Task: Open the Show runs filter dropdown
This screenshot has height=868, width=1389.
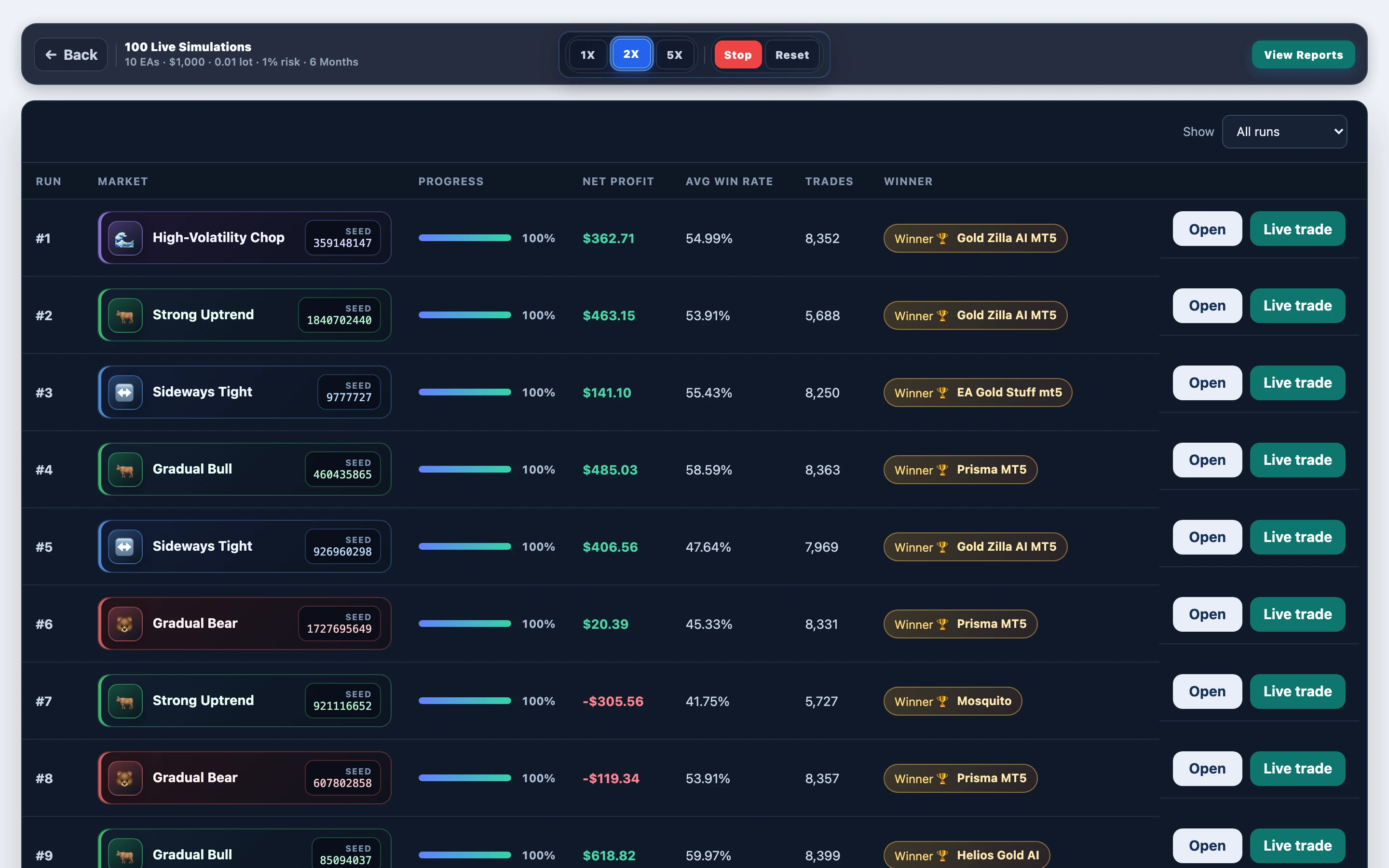Action: (x=1284, y=132)
